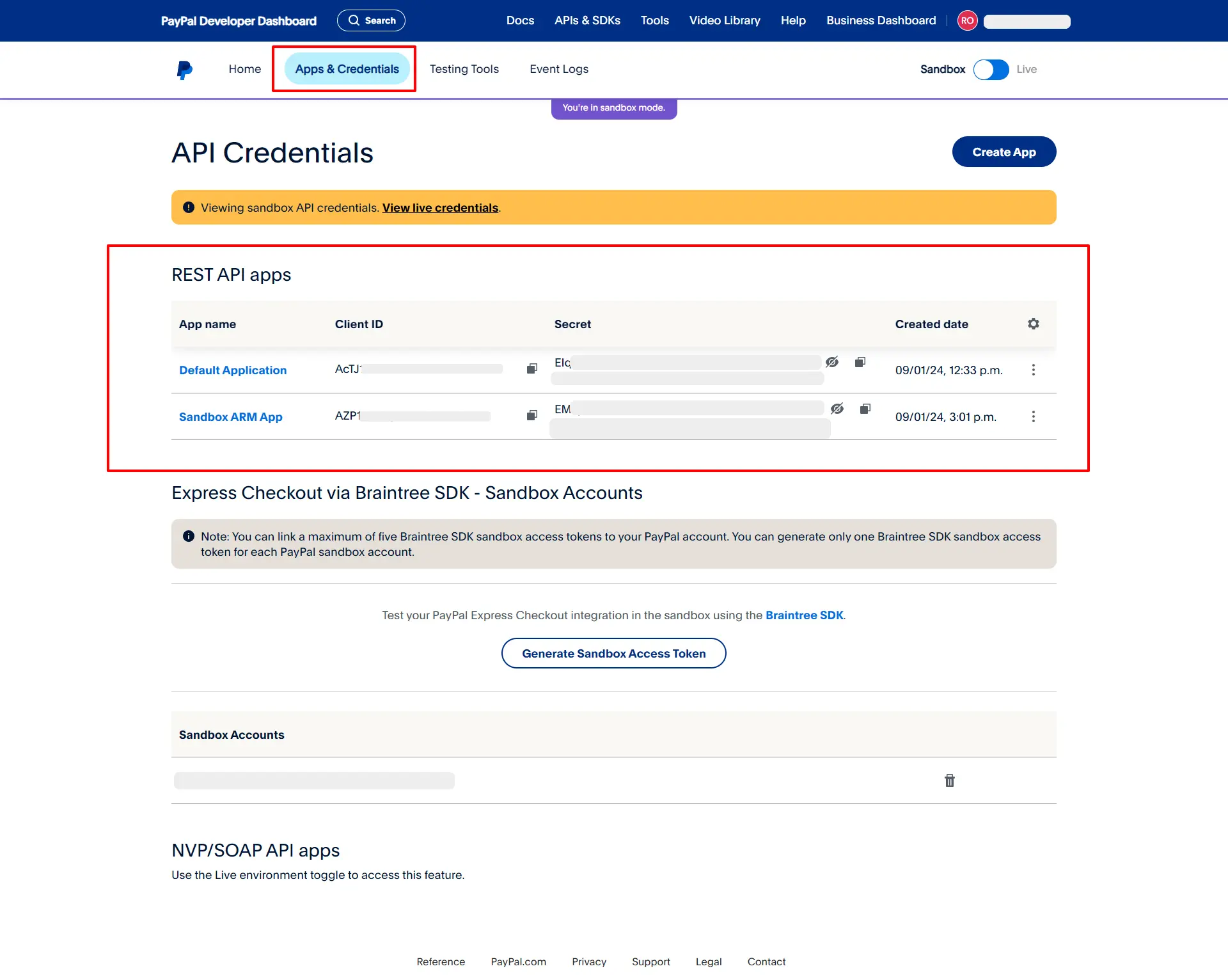Copy the Default Application secret
Viewport: 1228px width, 980px height.
click(x=860, y=362)
